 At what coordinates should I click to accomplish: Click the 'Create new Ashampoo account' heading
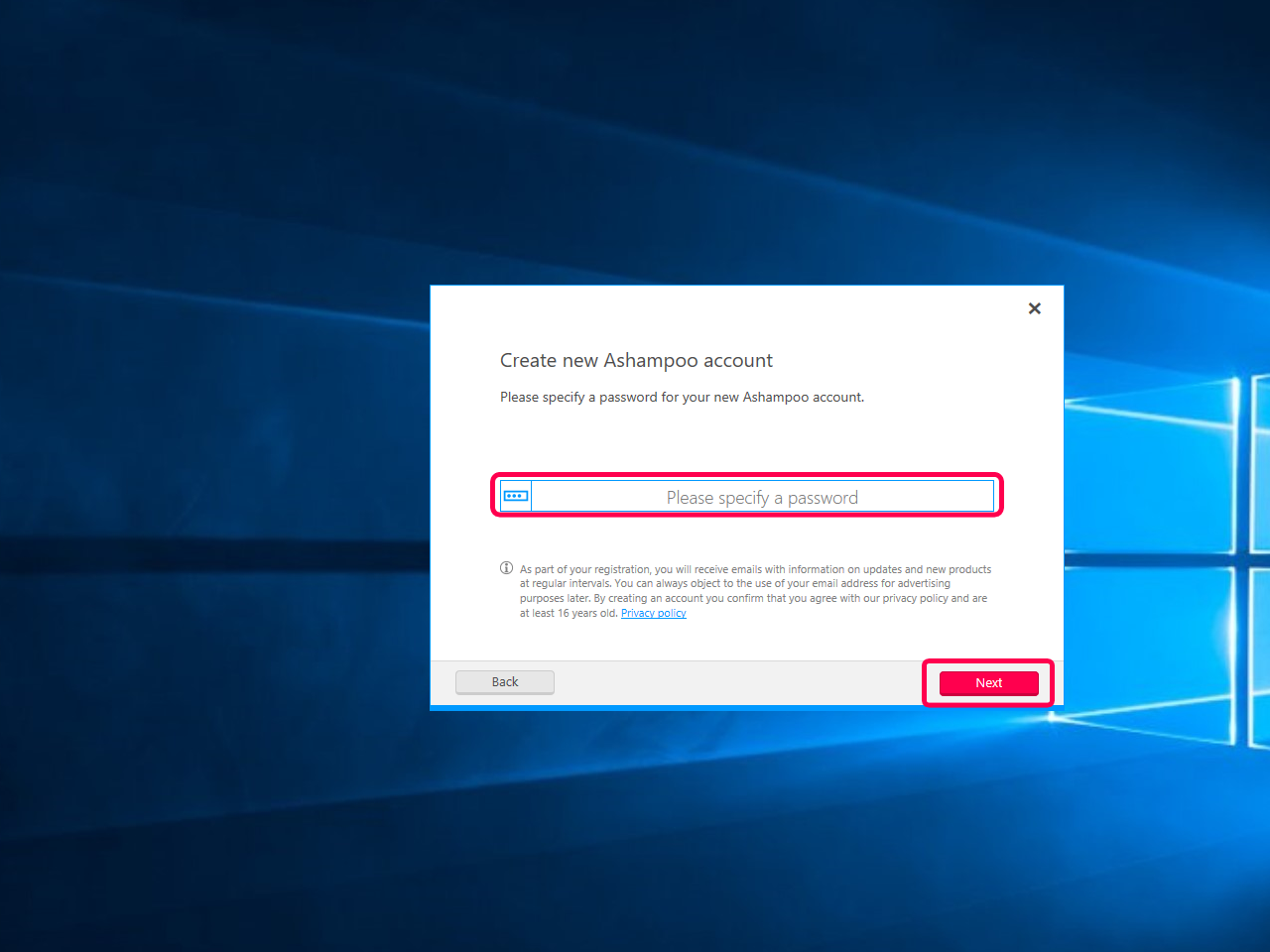point(636,361)
